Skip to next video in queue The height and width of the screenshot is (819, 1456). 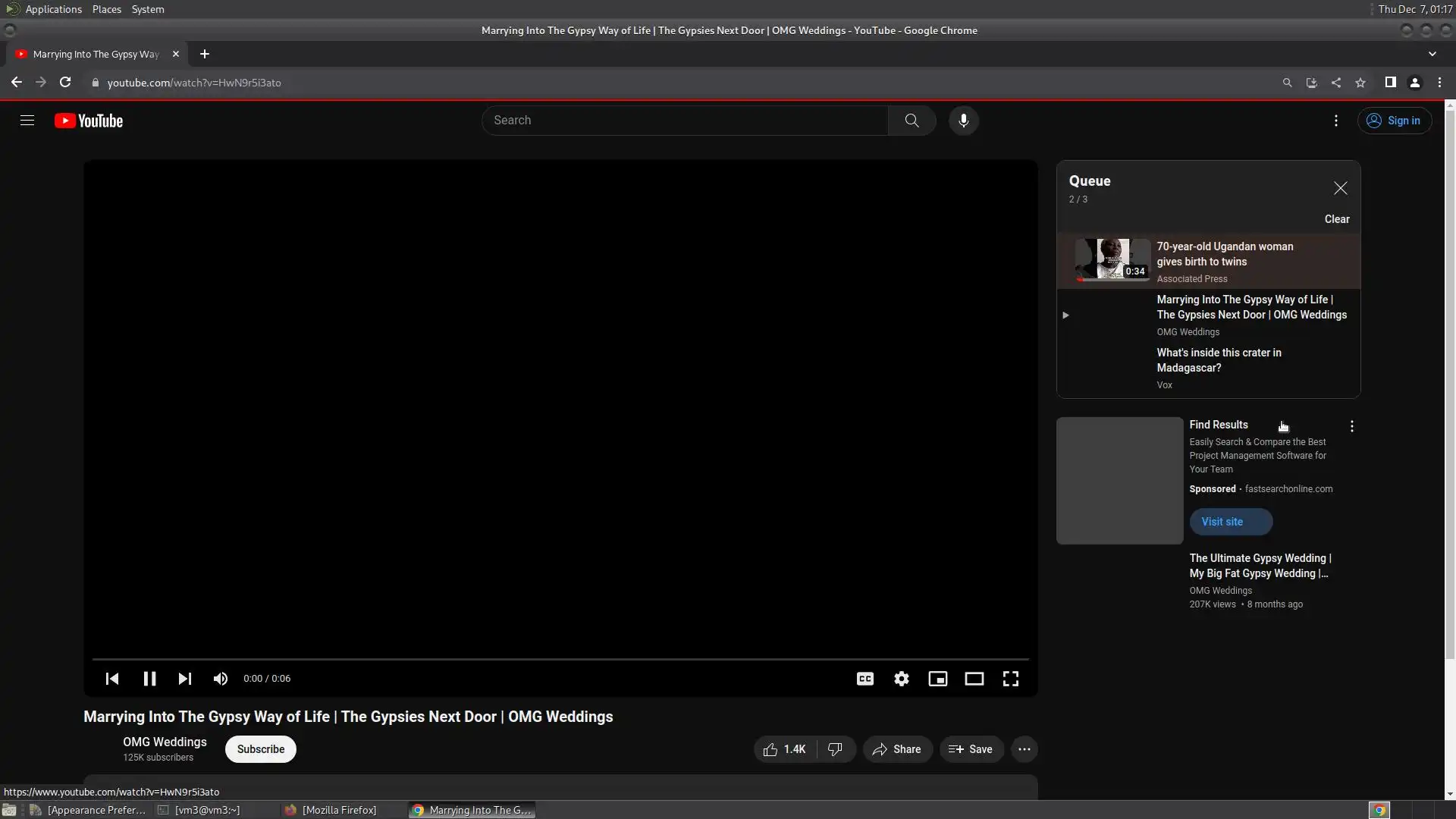[x=184, y=679]
